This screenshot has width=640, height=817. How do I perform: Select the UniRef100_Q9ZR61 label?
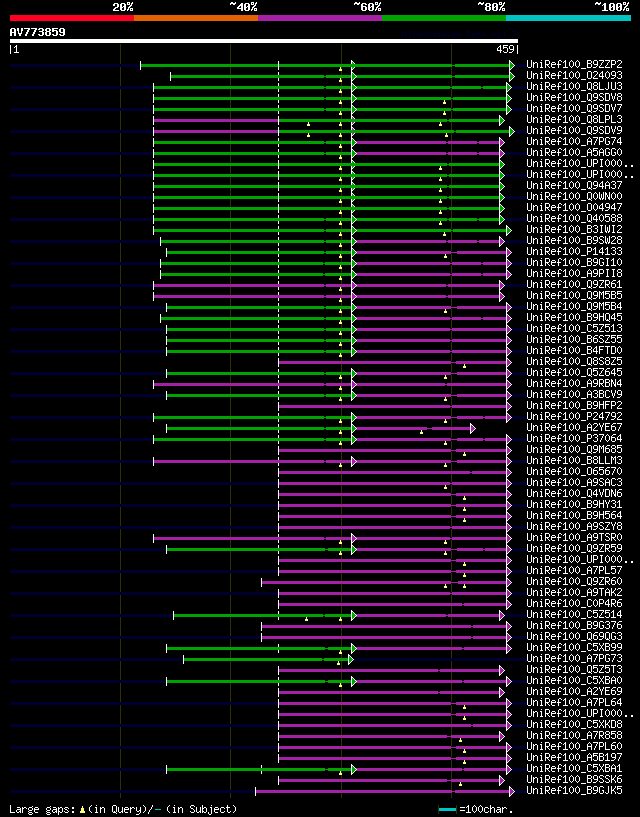(574, 284)
